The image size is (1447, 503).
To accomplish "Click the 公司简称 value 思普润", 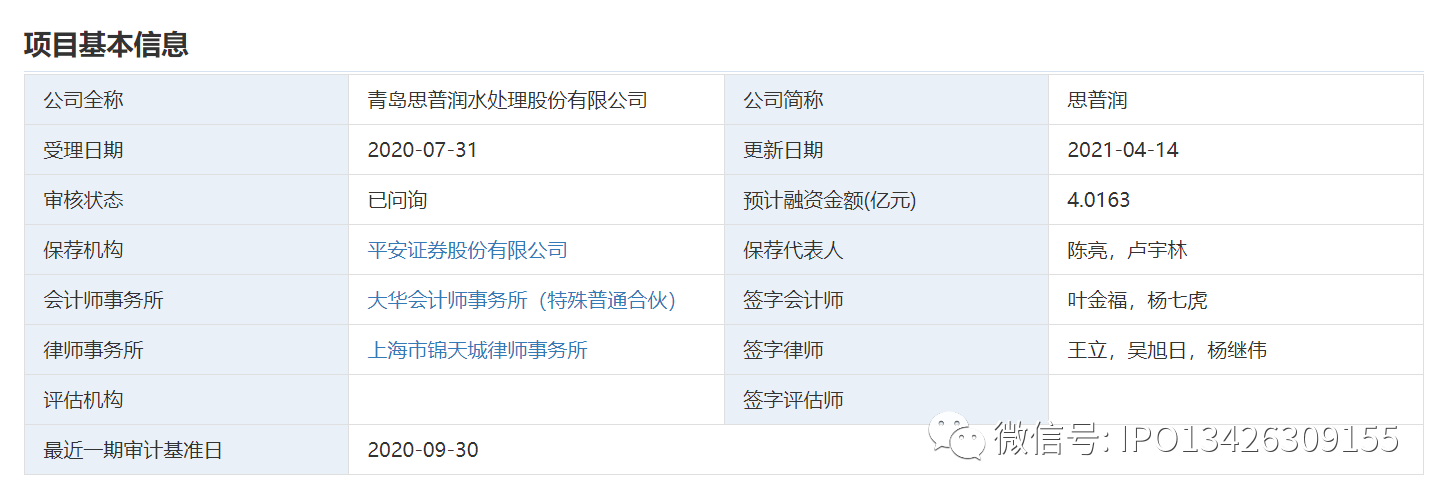I will [1097, 100].
